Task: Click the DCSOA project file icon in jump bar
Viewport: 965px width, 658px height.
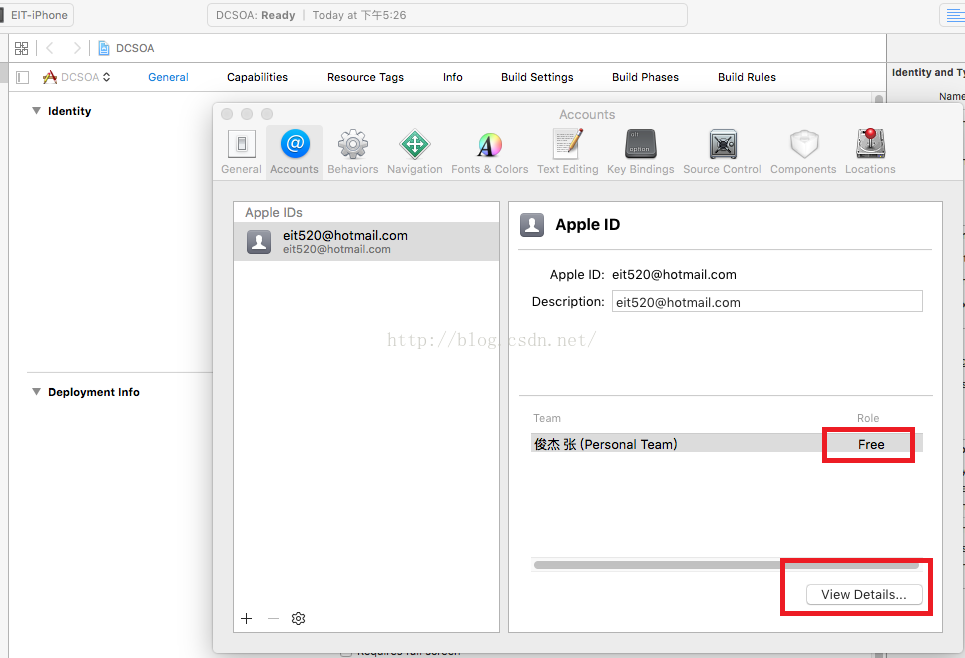Action: tap(104, 48)
